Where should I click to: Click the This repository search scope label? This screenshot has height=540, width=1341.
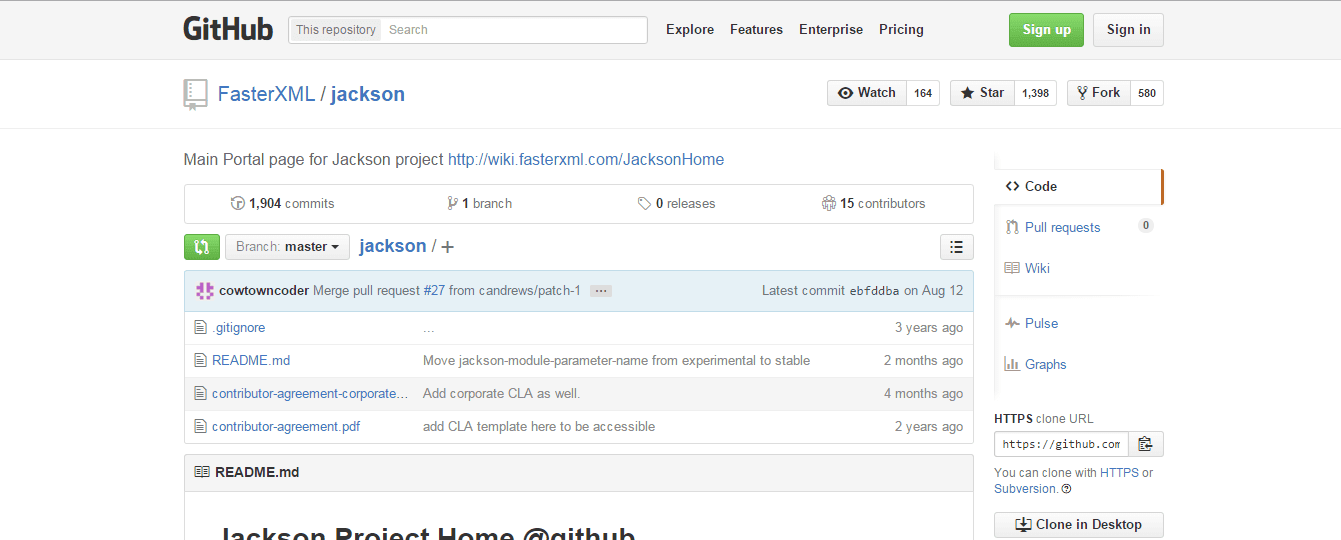click(336, 30)
